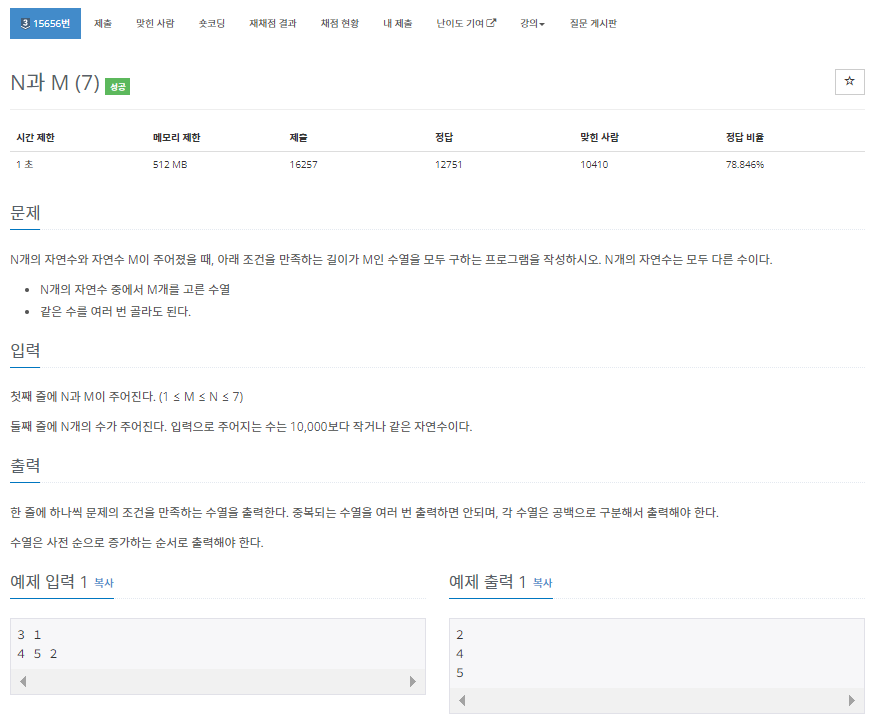This screenshot has width=869, height=719.
Task: Click the 시간 제한 column header
Action: (35, 137)
